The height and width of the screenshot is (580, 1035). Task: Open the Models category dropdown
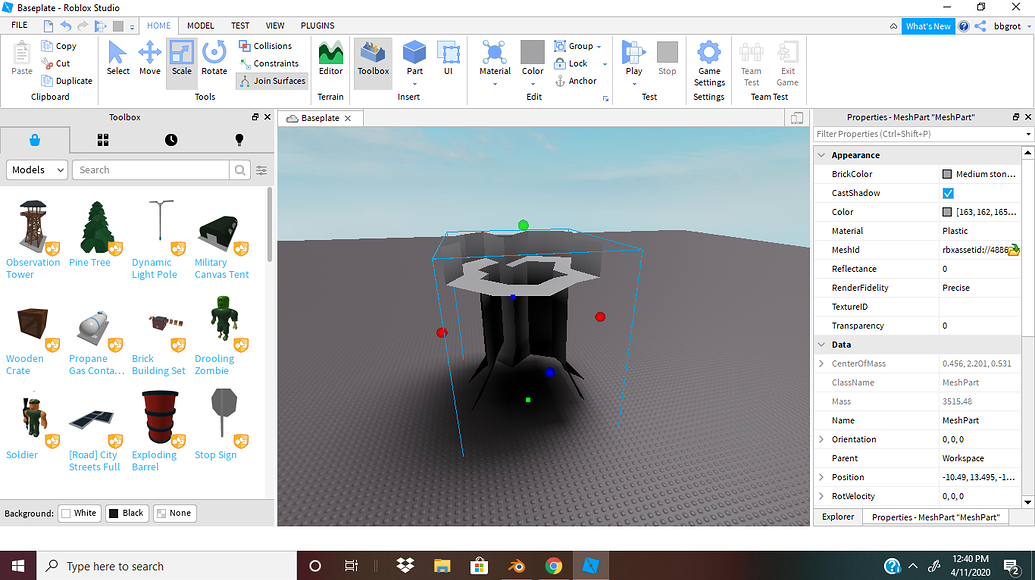point(37,170)
